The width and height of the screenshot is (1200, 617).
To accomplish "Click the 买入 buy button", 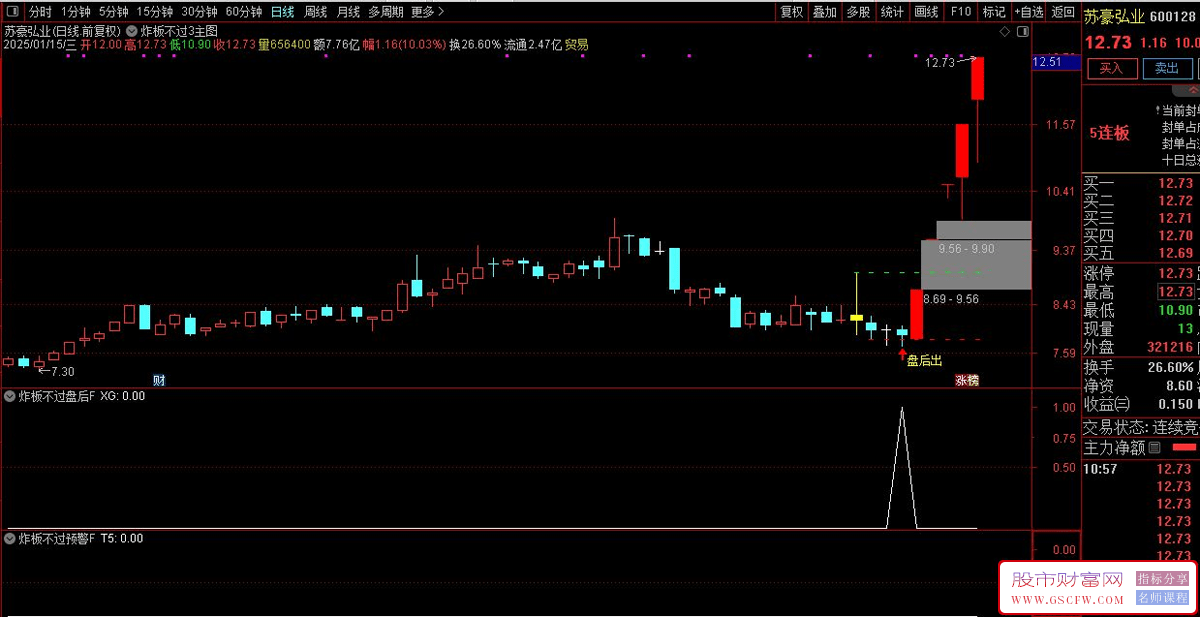I will point(1111,68).
